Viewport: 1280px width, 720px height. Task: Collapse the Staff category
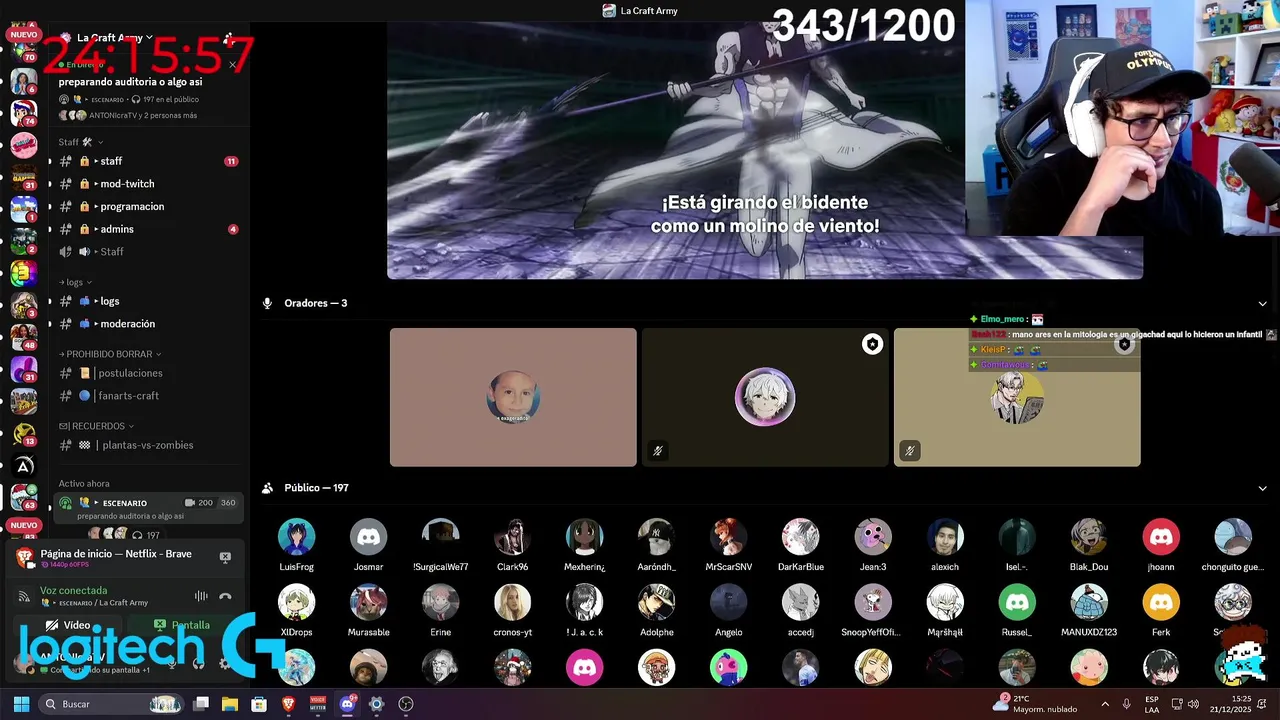coord(81,142)
